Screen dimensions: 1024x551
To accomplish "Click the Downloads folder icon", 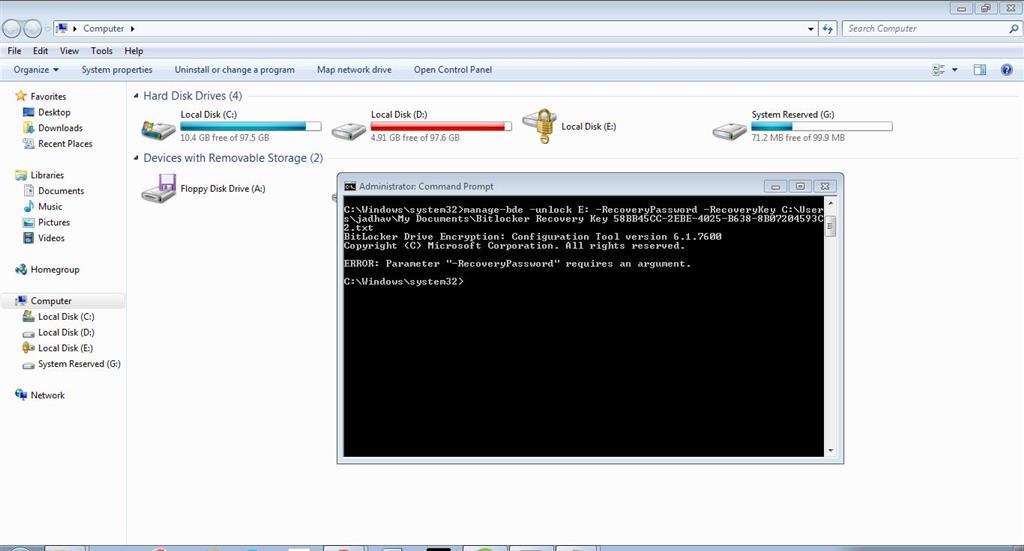I will [28, 128].
